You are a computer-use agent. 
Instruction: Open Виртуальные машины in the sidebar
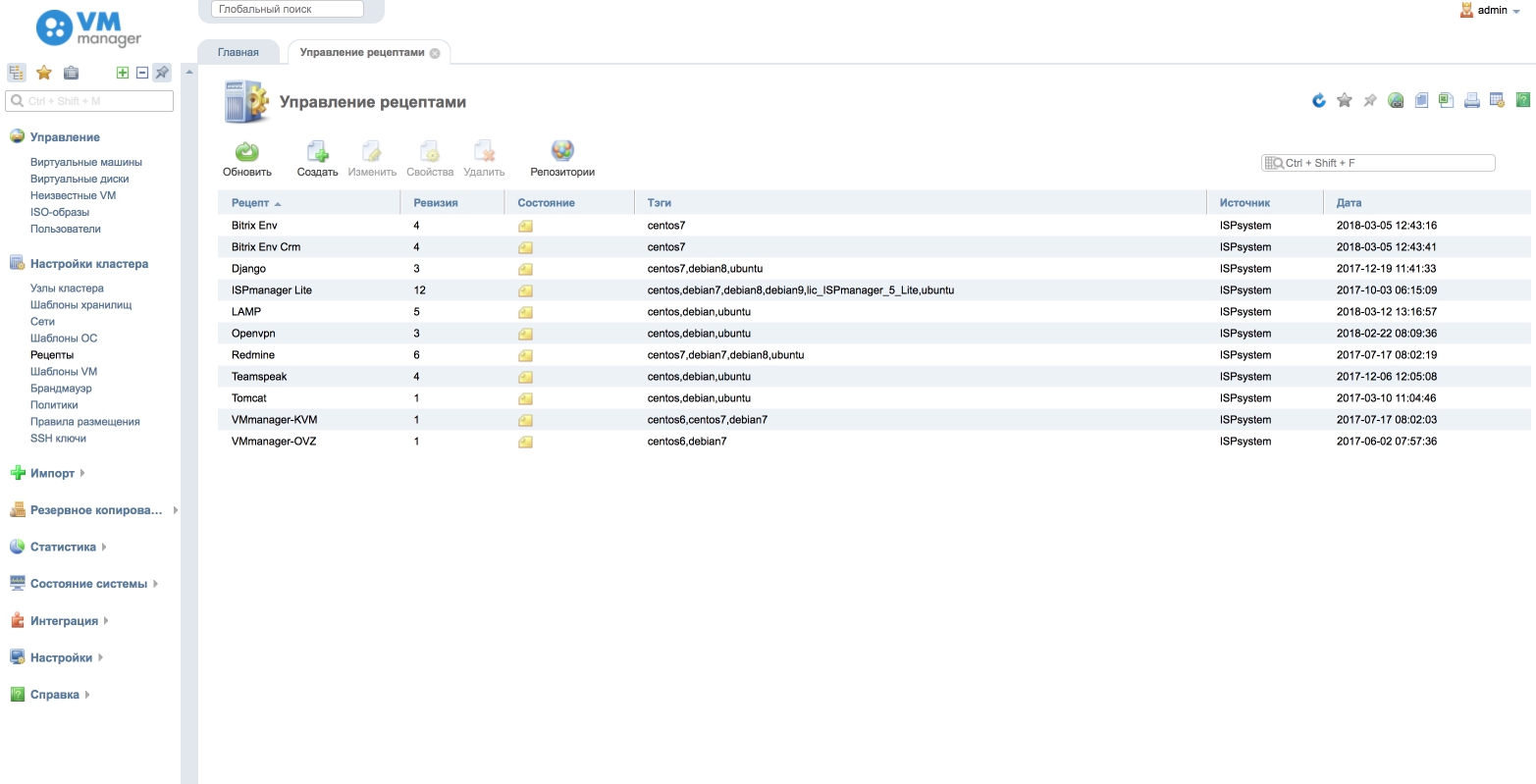[x=86, y=162]
